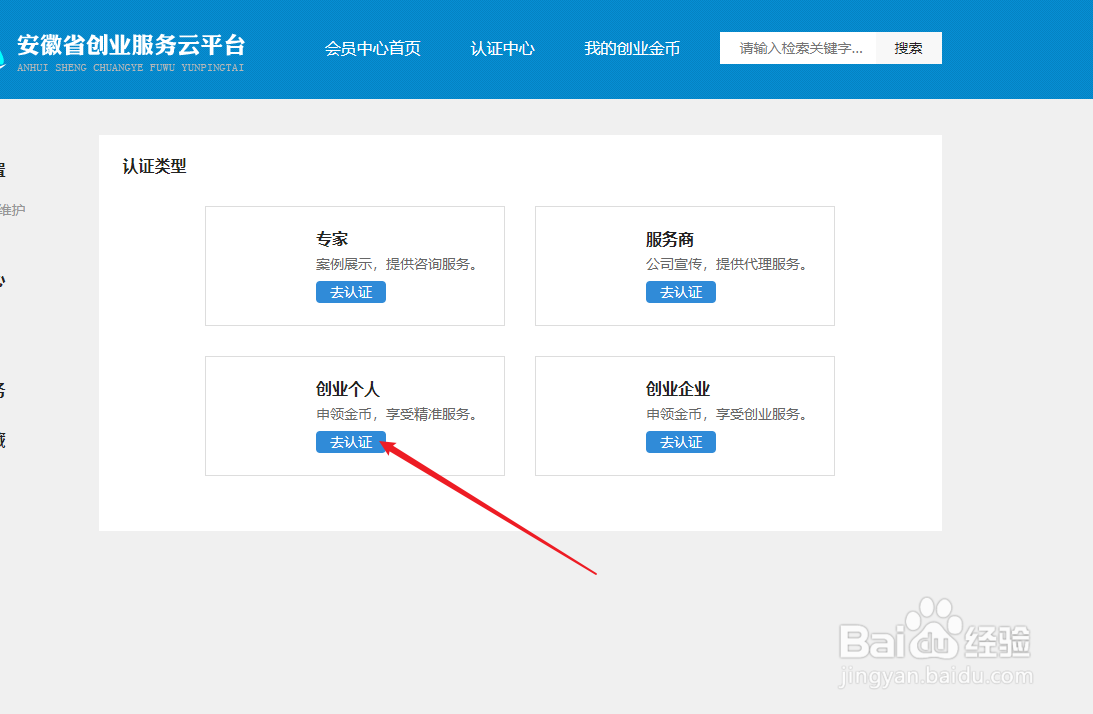This screenshot has height=714, width=1093.
Task: Open the 会员中心首页 menu item
Action: coord(372,48)
